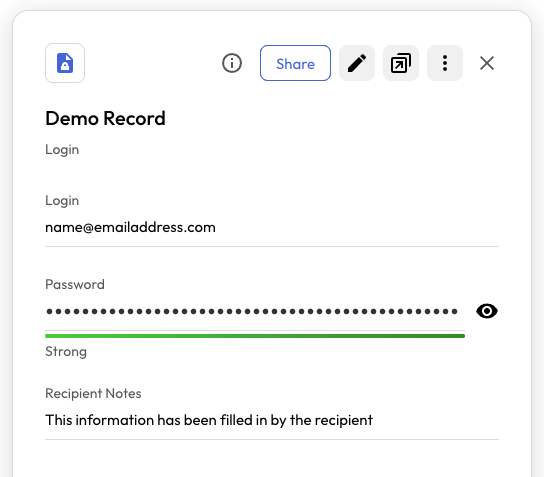The image size is (544, 477).
Task: Open record in pop-out window icon
Action: 401,63
